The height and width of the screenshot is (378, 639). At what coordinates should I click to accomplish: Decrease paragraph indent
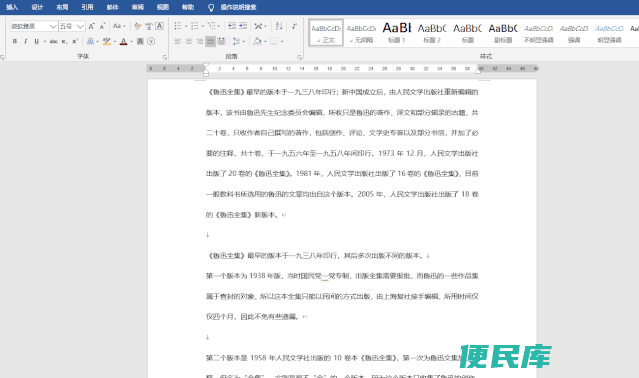232,26
